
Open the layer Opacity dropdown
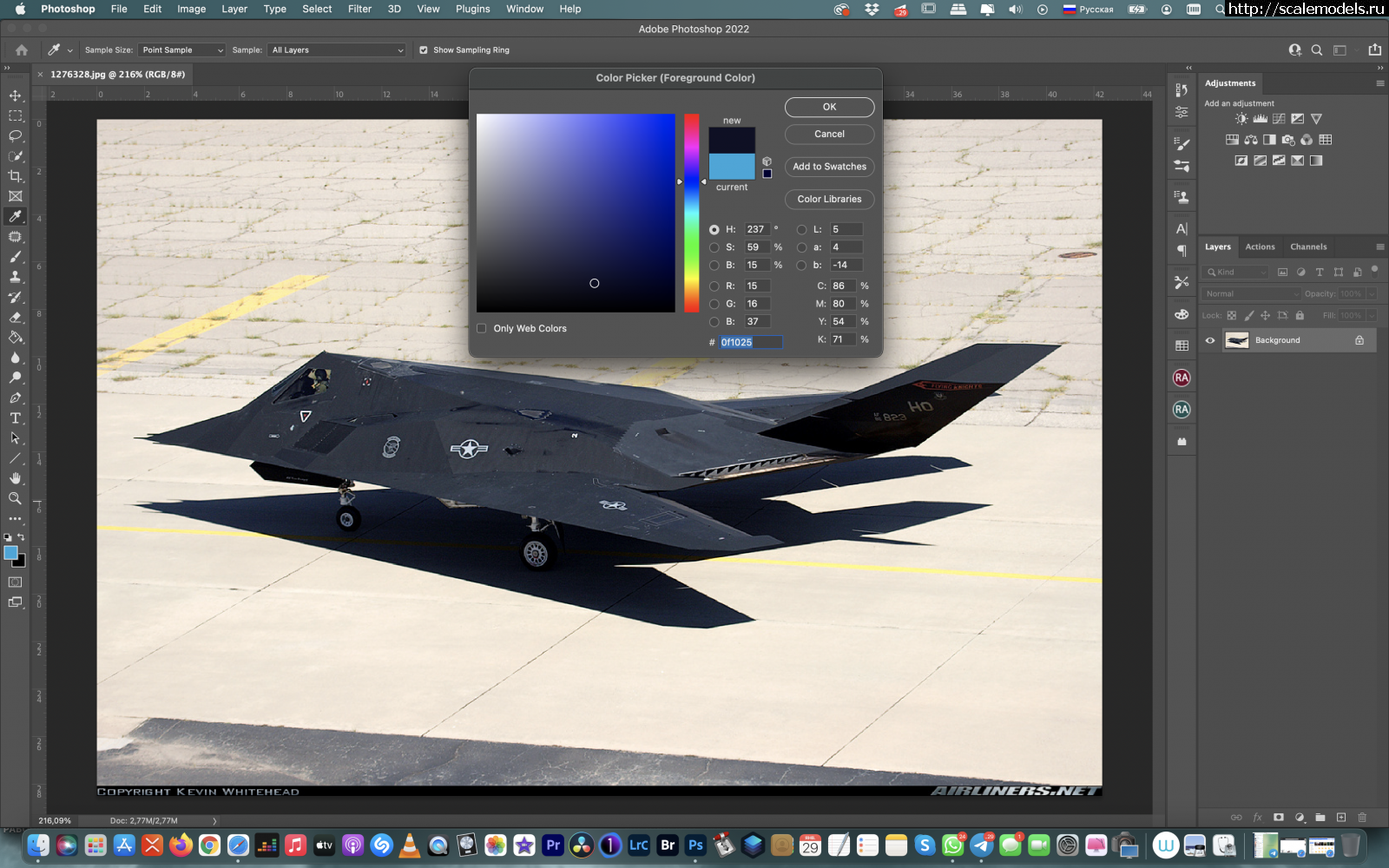tap(1372, 294)
